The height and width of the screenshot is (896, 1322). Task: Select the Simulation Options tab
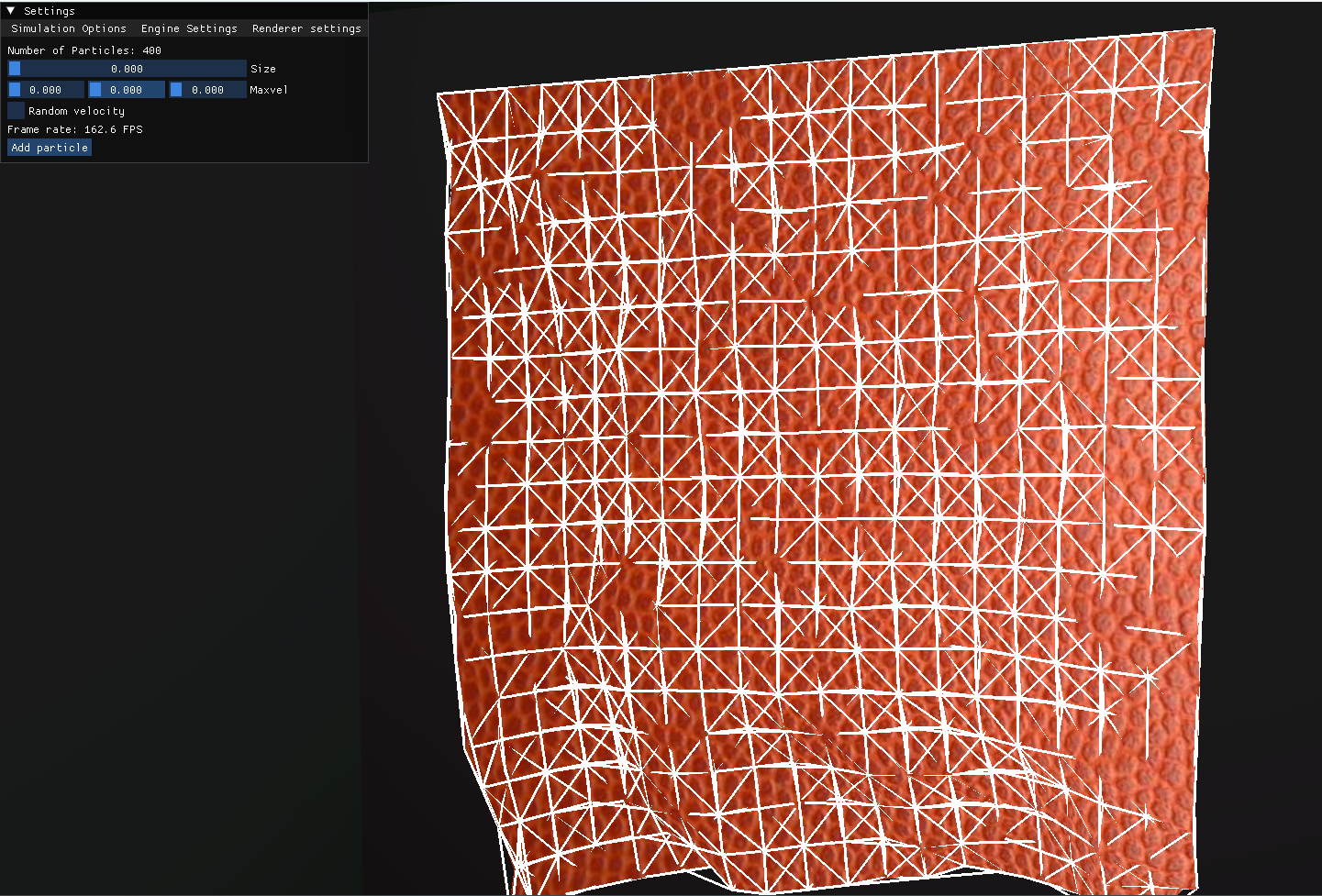(68, 28)
